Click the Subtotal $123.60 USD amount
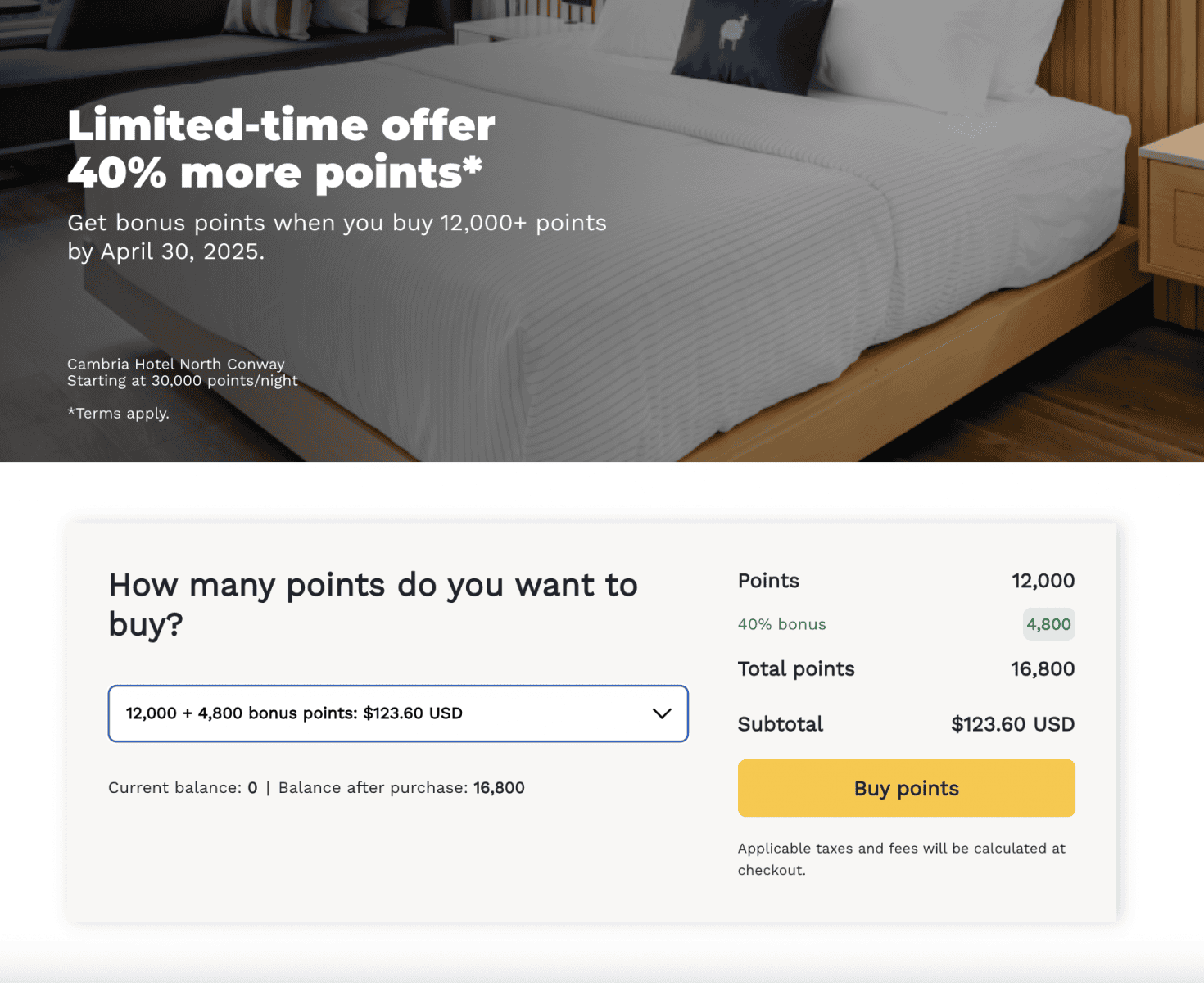1204x983 pixels. click(x=1012, y=724)
